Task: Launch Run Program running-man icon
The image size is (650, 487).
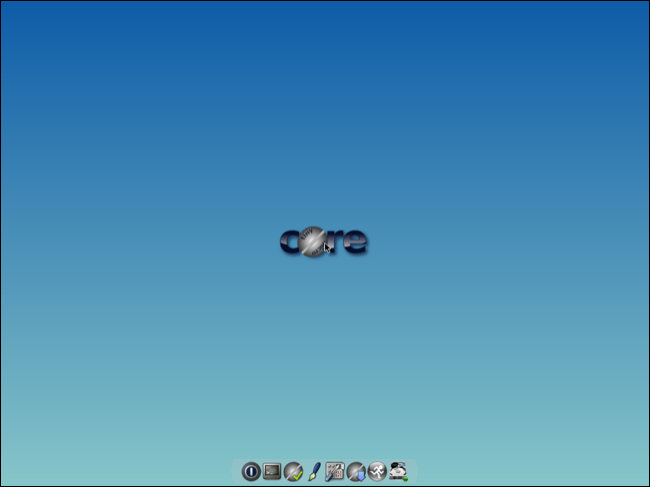Action: pyautogui.click(x=377, y=471)
